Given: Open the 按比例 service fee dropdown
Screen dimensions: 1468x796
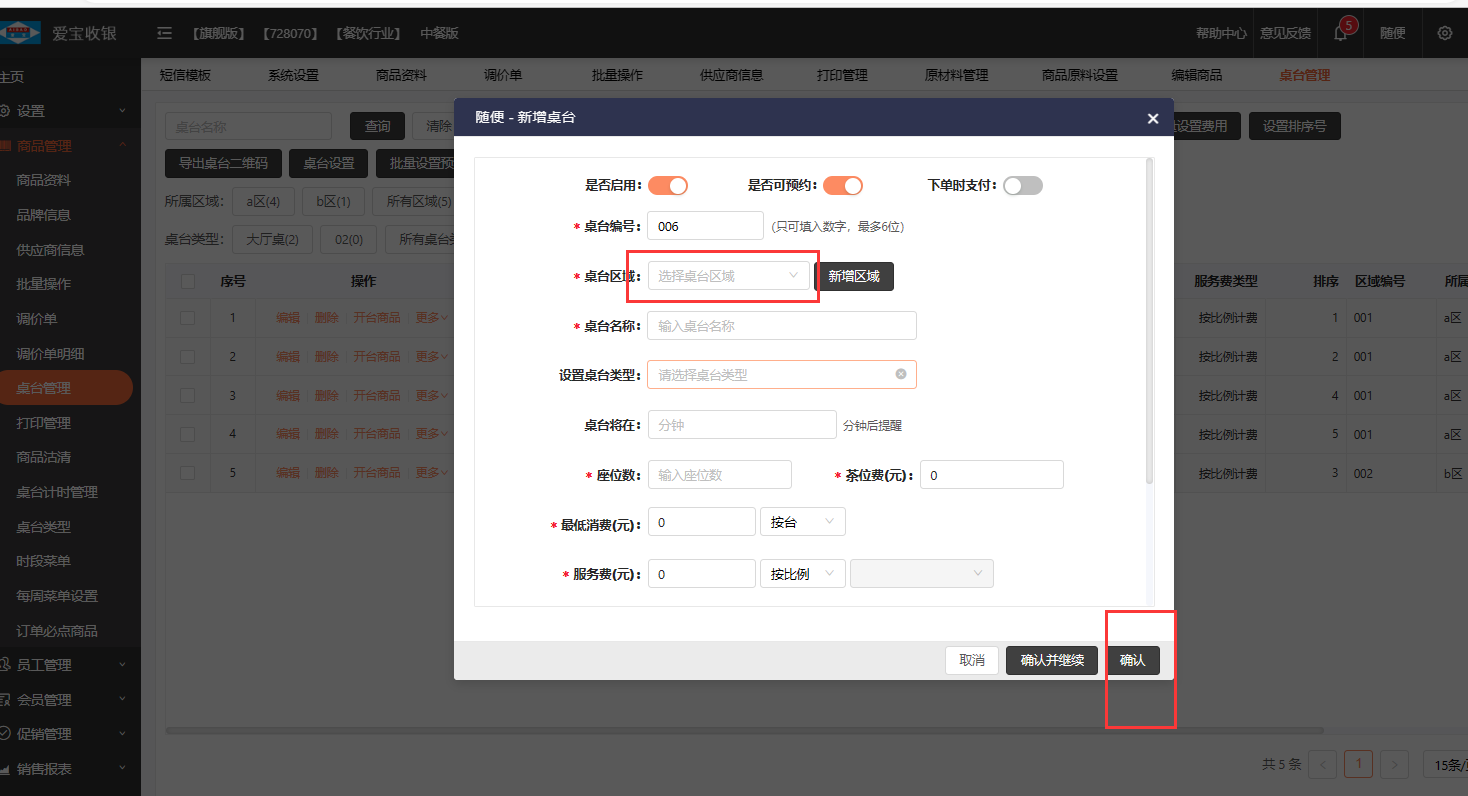Looking at the screenshot, I should pos(802,574).
